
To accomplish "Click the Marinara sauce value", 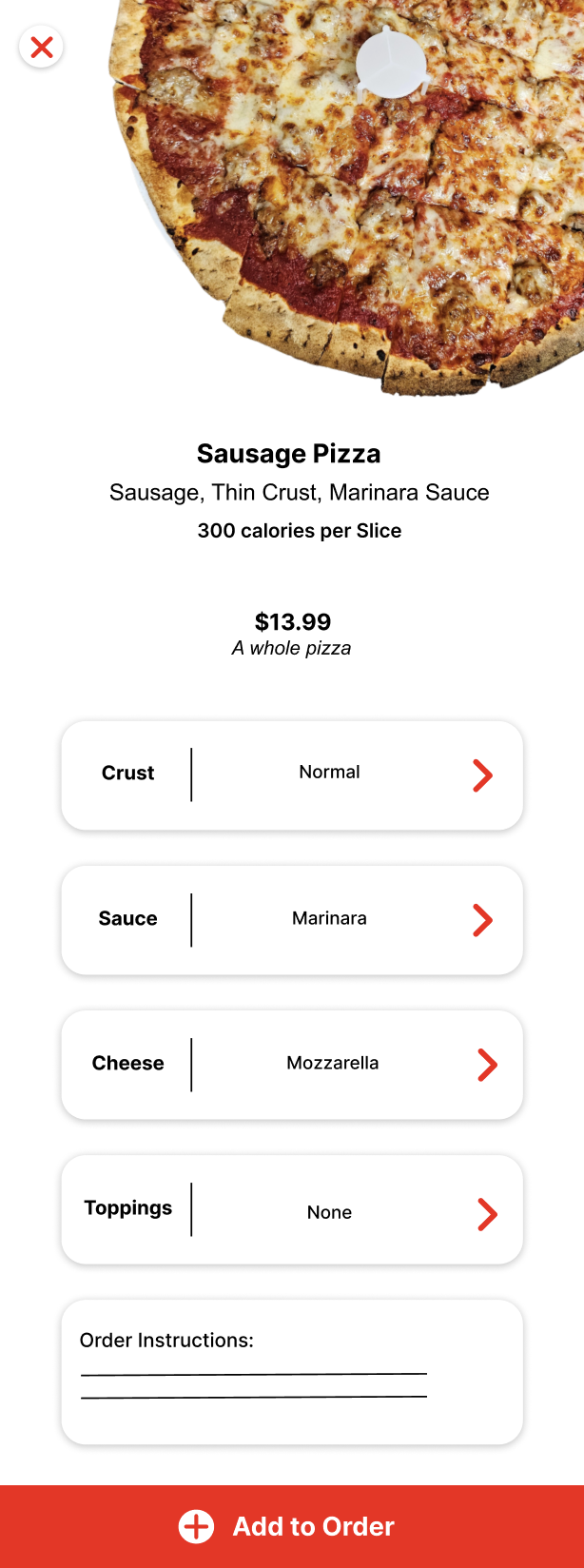I will pos(329,918).
